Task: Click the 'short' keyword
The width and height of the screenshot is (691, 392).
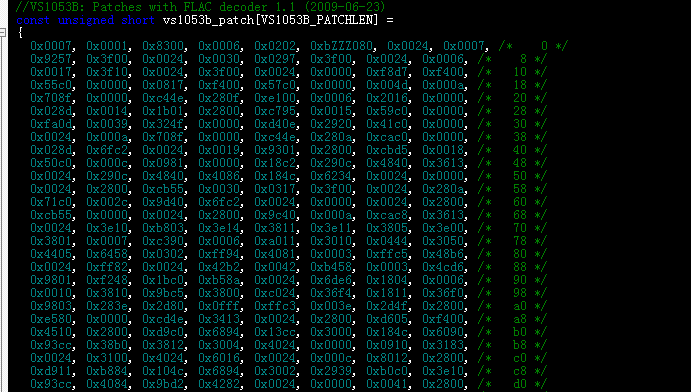Action: (138, 20)
